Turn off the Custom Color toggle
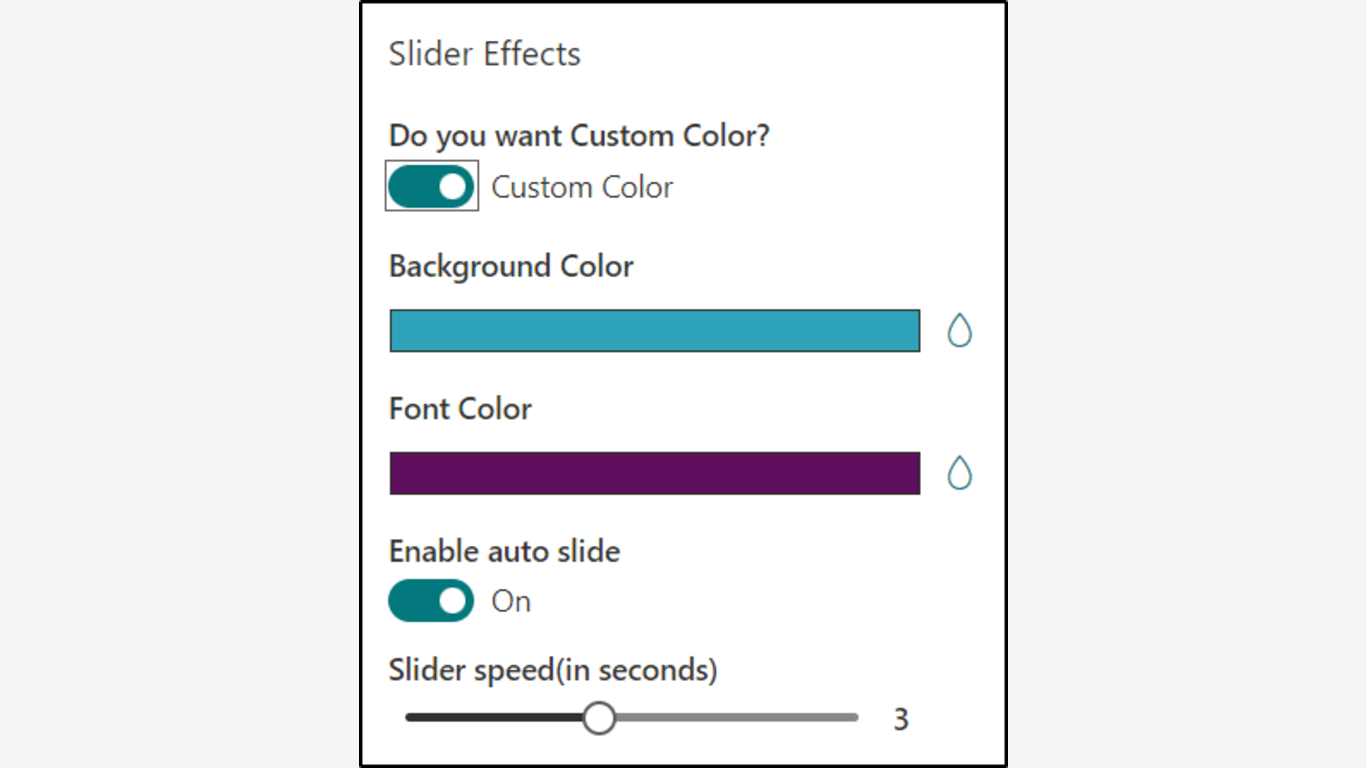 pyautogui.click(x=431, y=187)
